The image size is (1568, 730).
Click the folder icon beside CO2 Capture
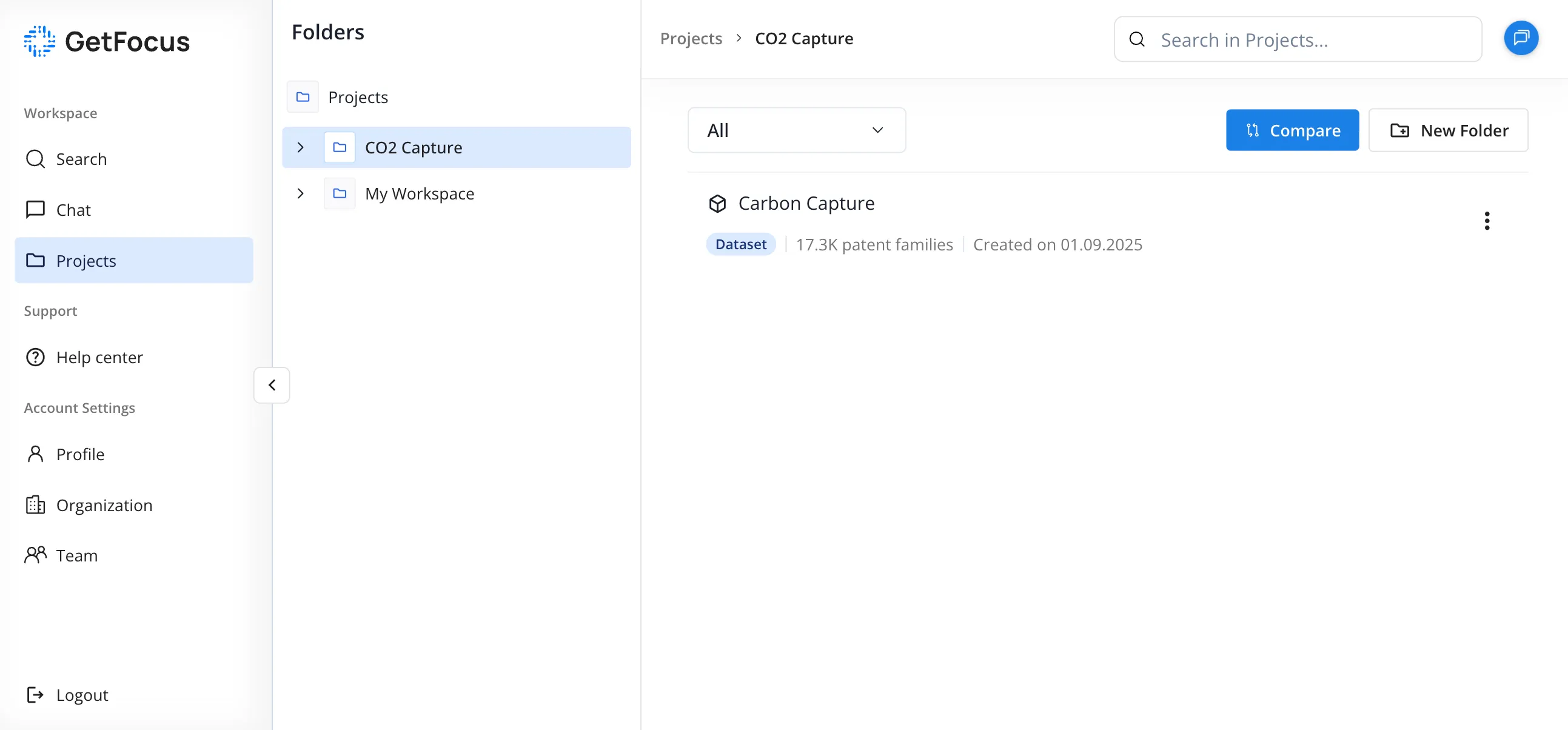coord(340,147)
